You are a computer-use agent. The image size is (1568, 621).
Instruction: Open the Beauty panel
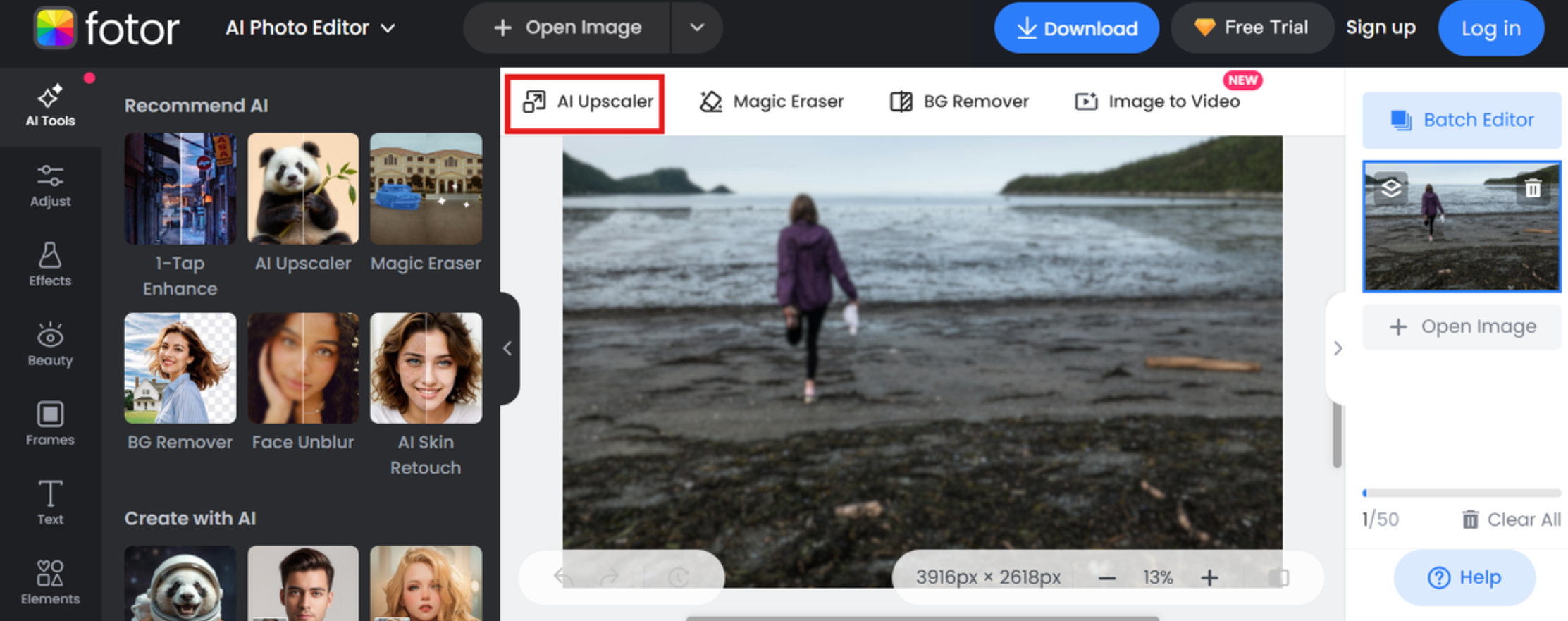[50, 345]
